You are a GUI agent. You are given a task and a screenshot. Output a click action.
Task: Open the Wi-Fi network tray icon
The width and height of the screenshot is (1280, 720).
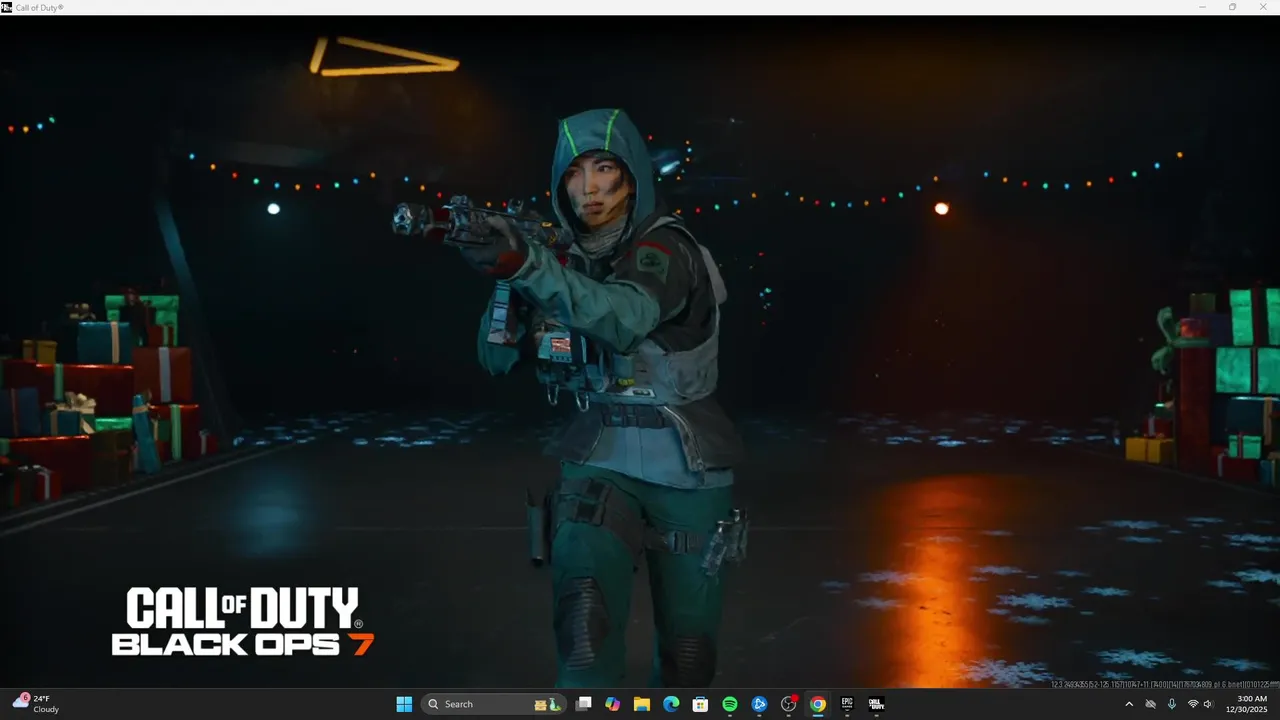[1192, 704]
